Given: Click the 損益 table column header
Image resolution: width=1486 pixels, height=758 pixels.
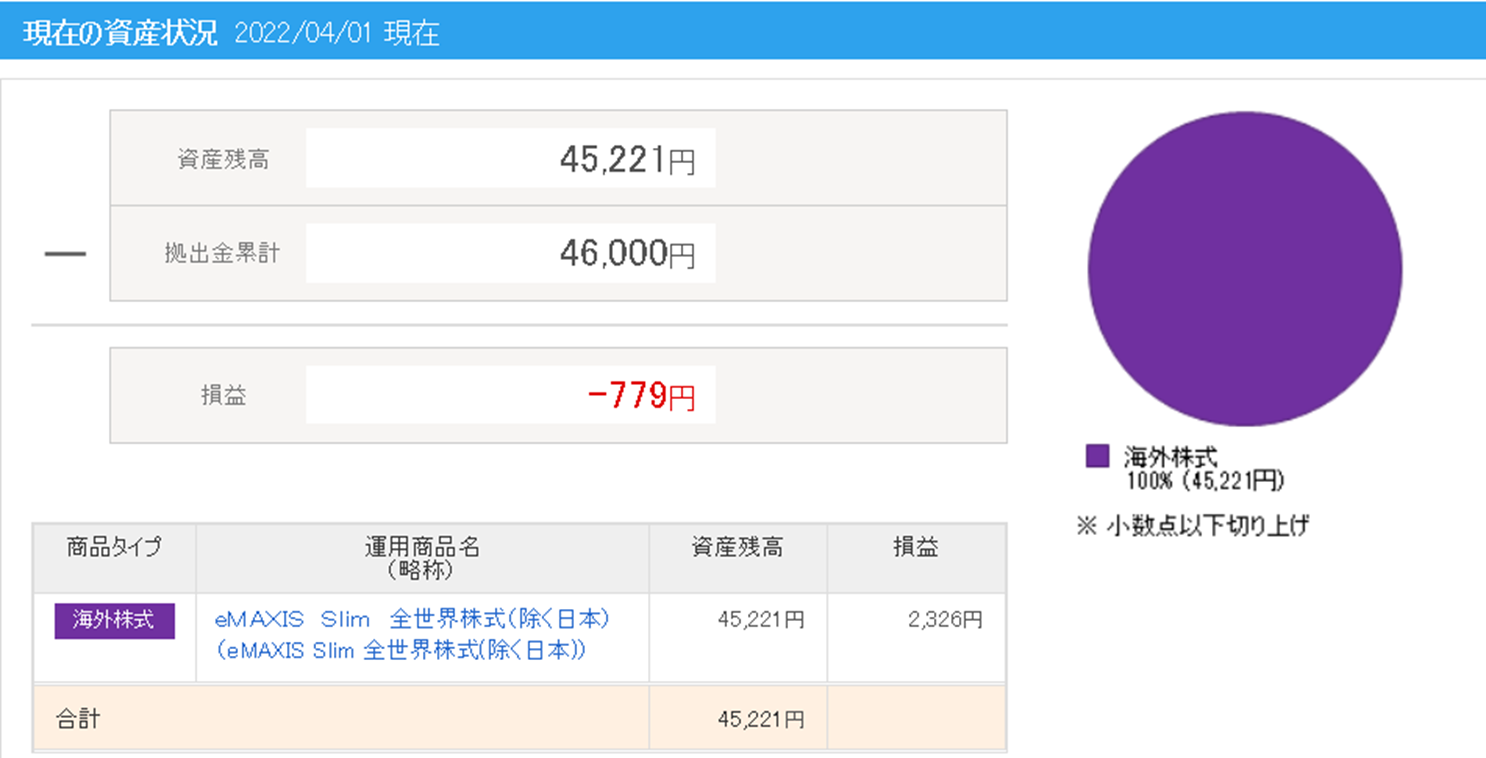Looking at the screenshot, I should click(x=915, y=548).
